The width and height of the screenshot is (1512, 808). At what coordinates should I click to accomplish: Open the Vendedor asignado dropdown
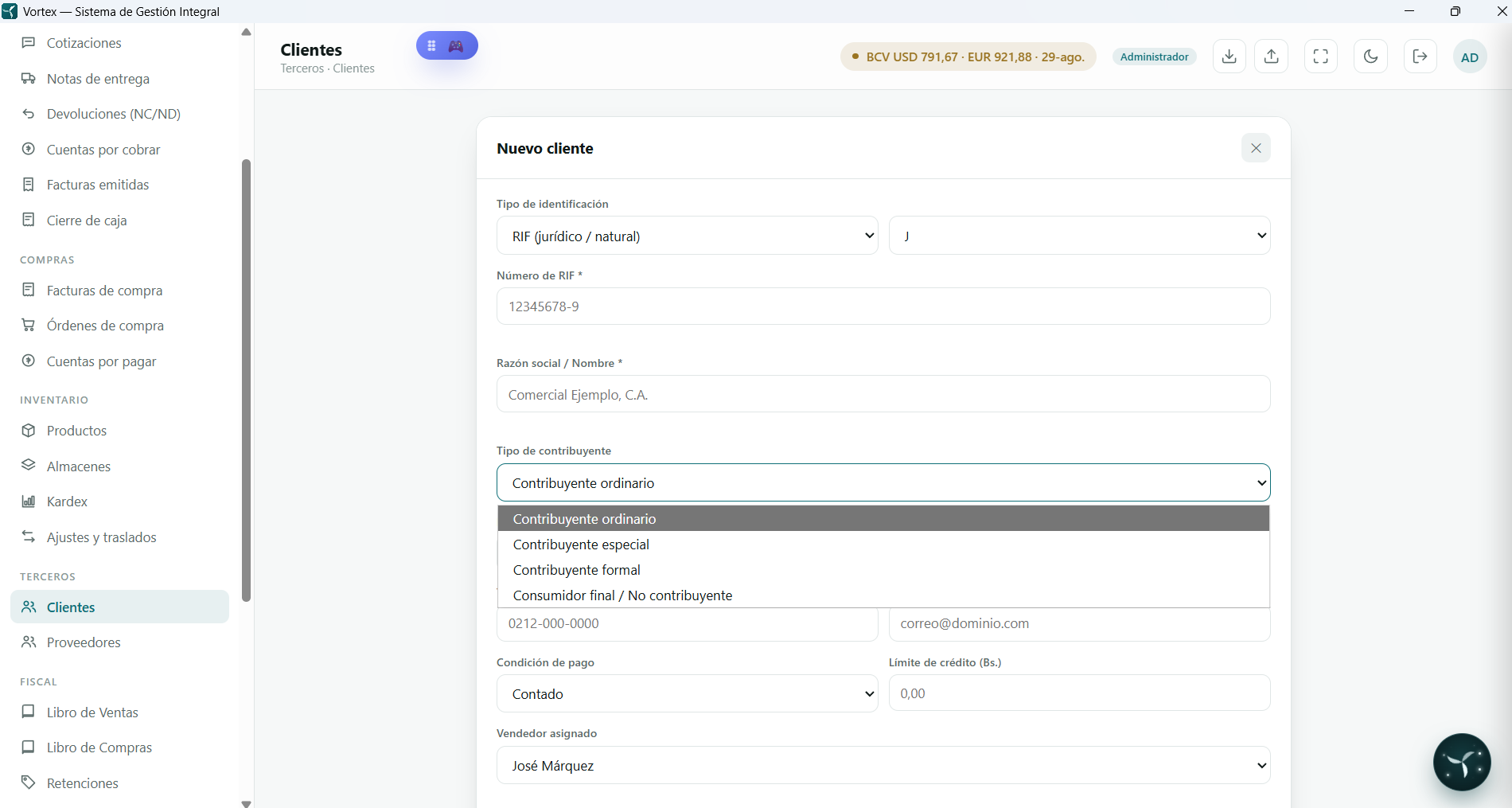pyautogui.click(x=883, y=765)
